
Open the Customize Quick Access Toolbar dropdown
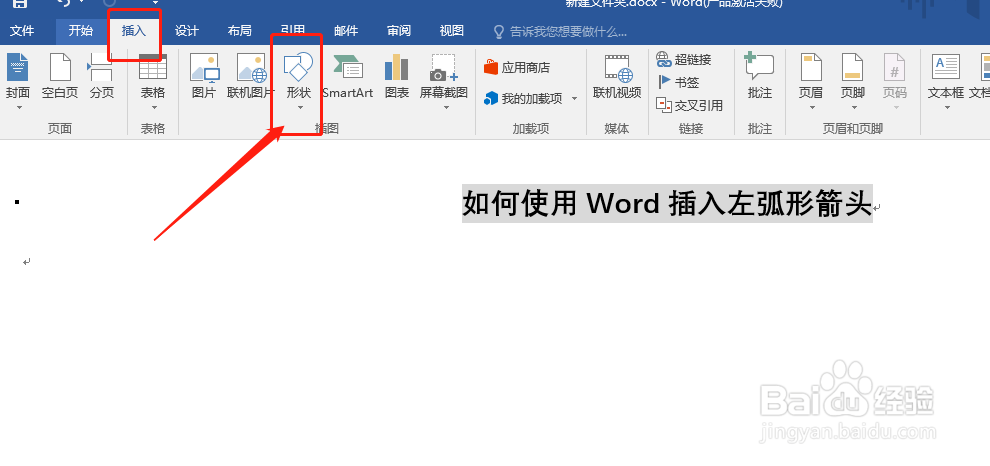coord(155,4)
